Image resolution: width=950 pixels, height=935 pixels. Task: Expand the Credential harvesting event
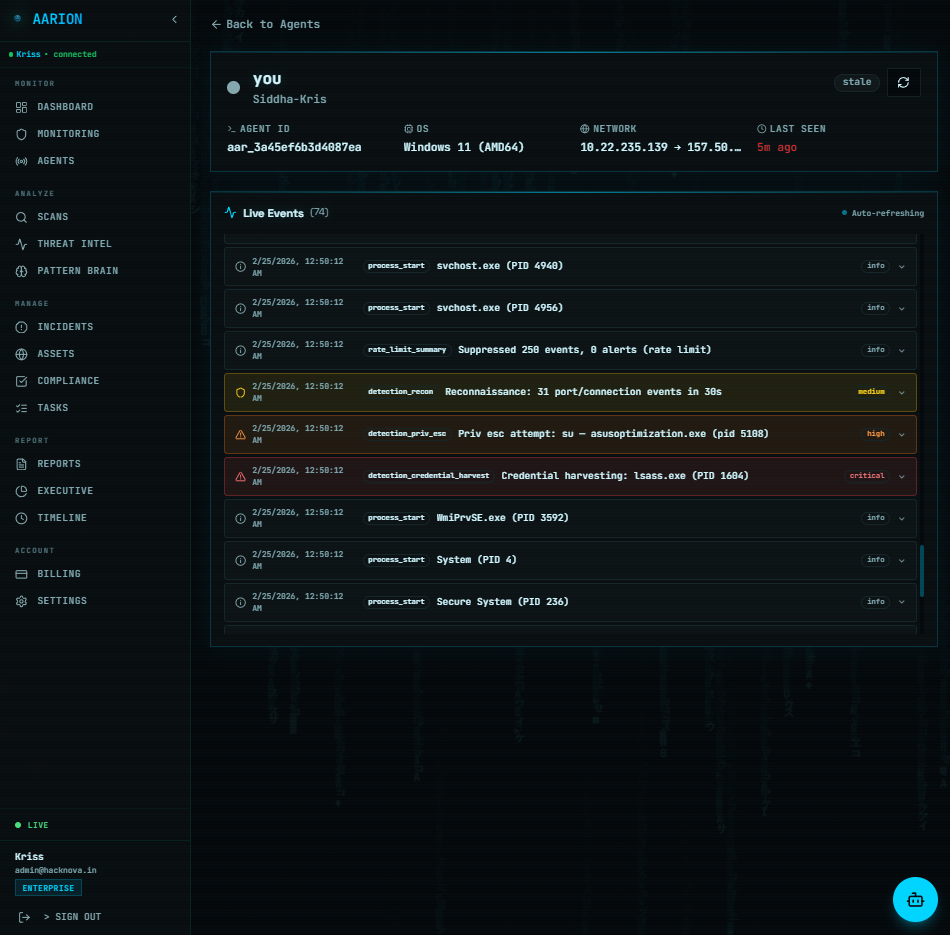[902, 477]
